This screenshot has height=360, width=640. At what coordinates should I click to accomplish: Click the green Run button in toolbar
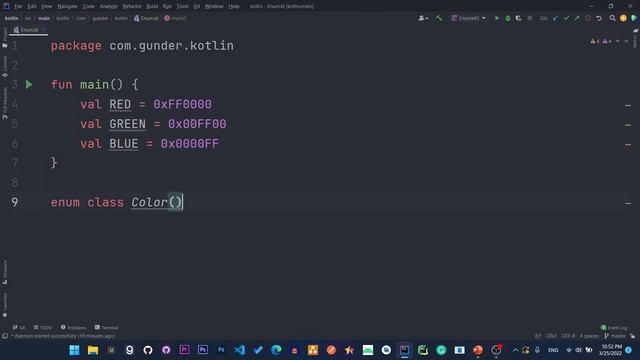pos(497,18)
